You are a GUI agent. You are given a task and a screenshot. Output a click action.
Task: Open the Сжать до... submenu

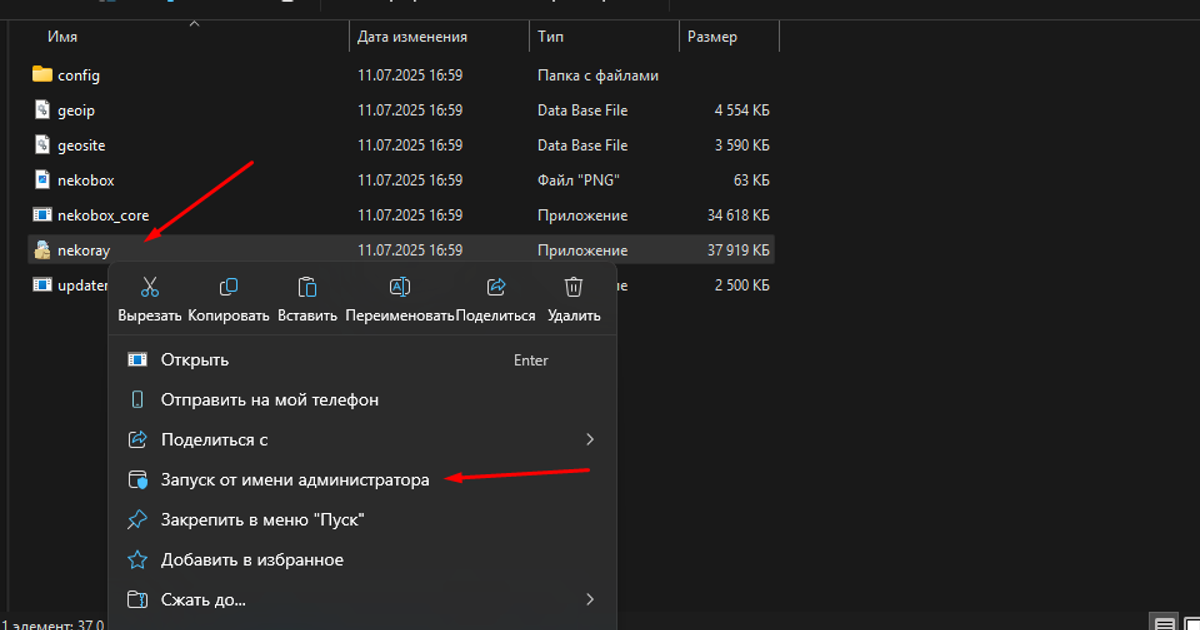[363, 600]
